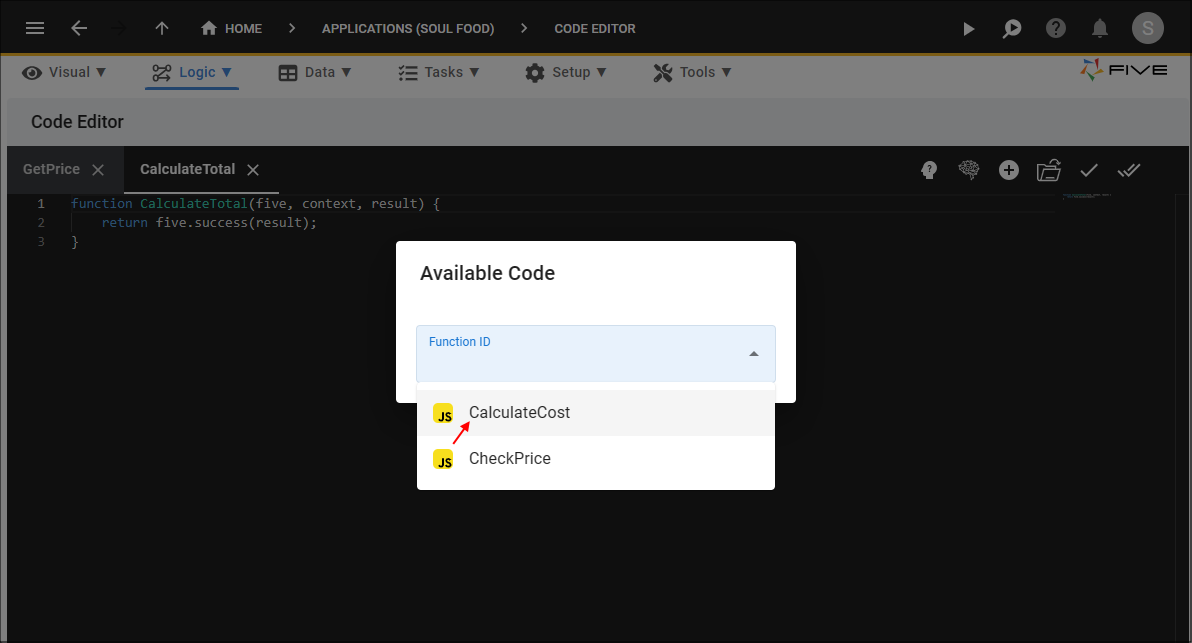Click the AI brain icon
The height and width of the screenshot is (643, 1192).
tap(968, 170)
